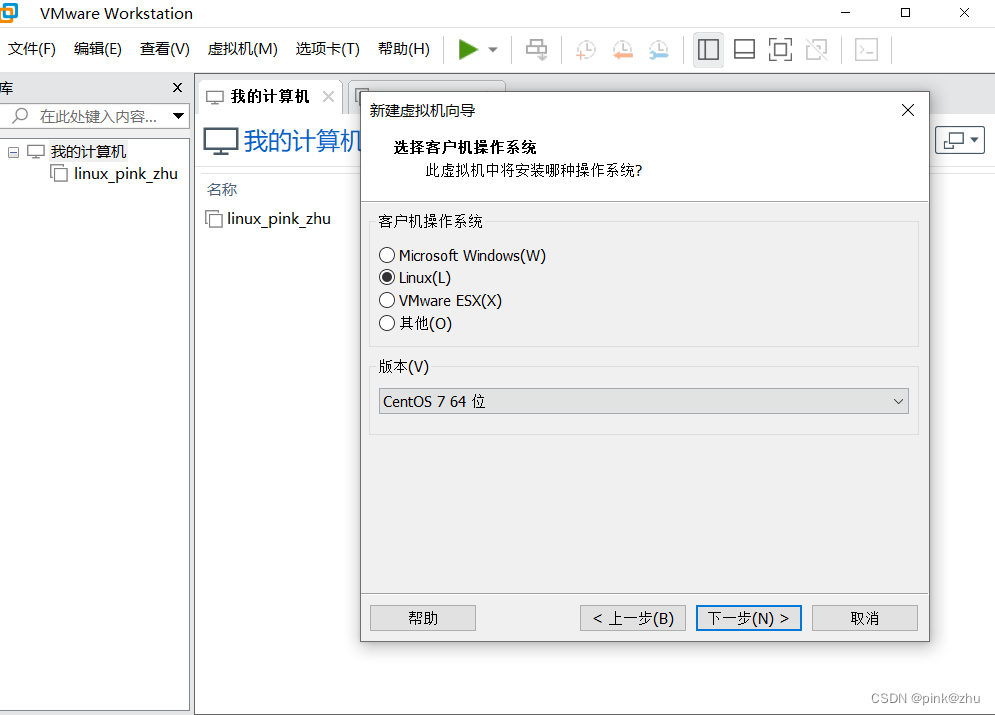Click the 下一步(N) button
This screenshot has height=715, width=995.
pos(748,617)
